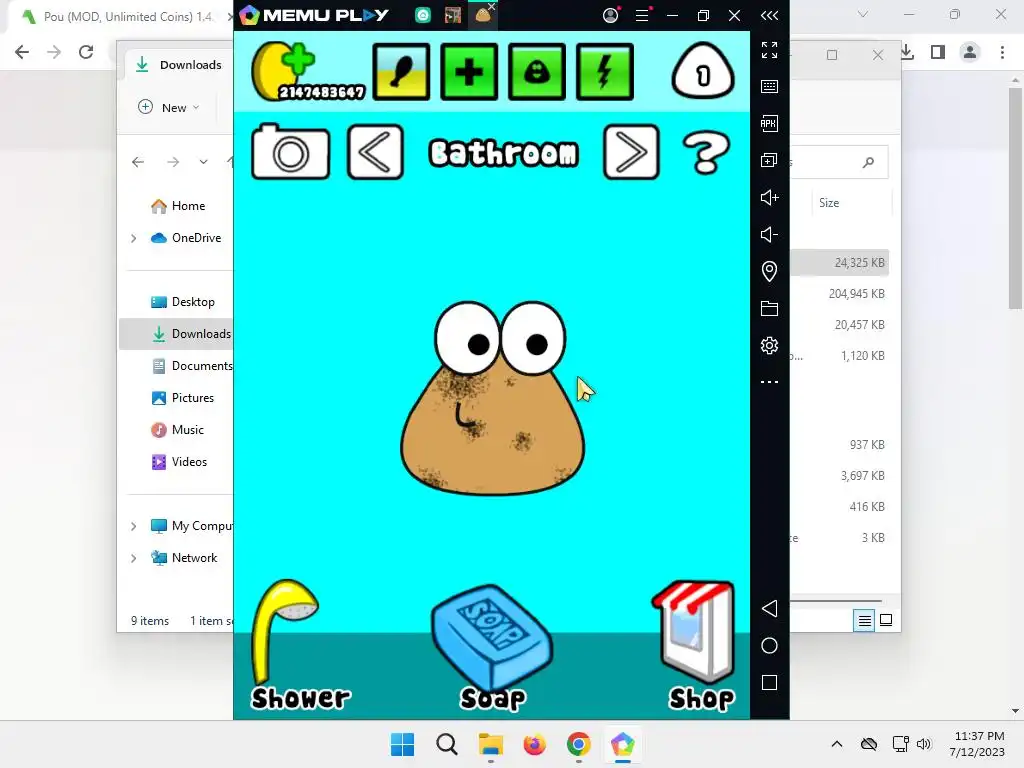This screenshot has height=768, width=1024.
Task: Open File Explorer recent locations dropdown
Action: click(204, 162)
